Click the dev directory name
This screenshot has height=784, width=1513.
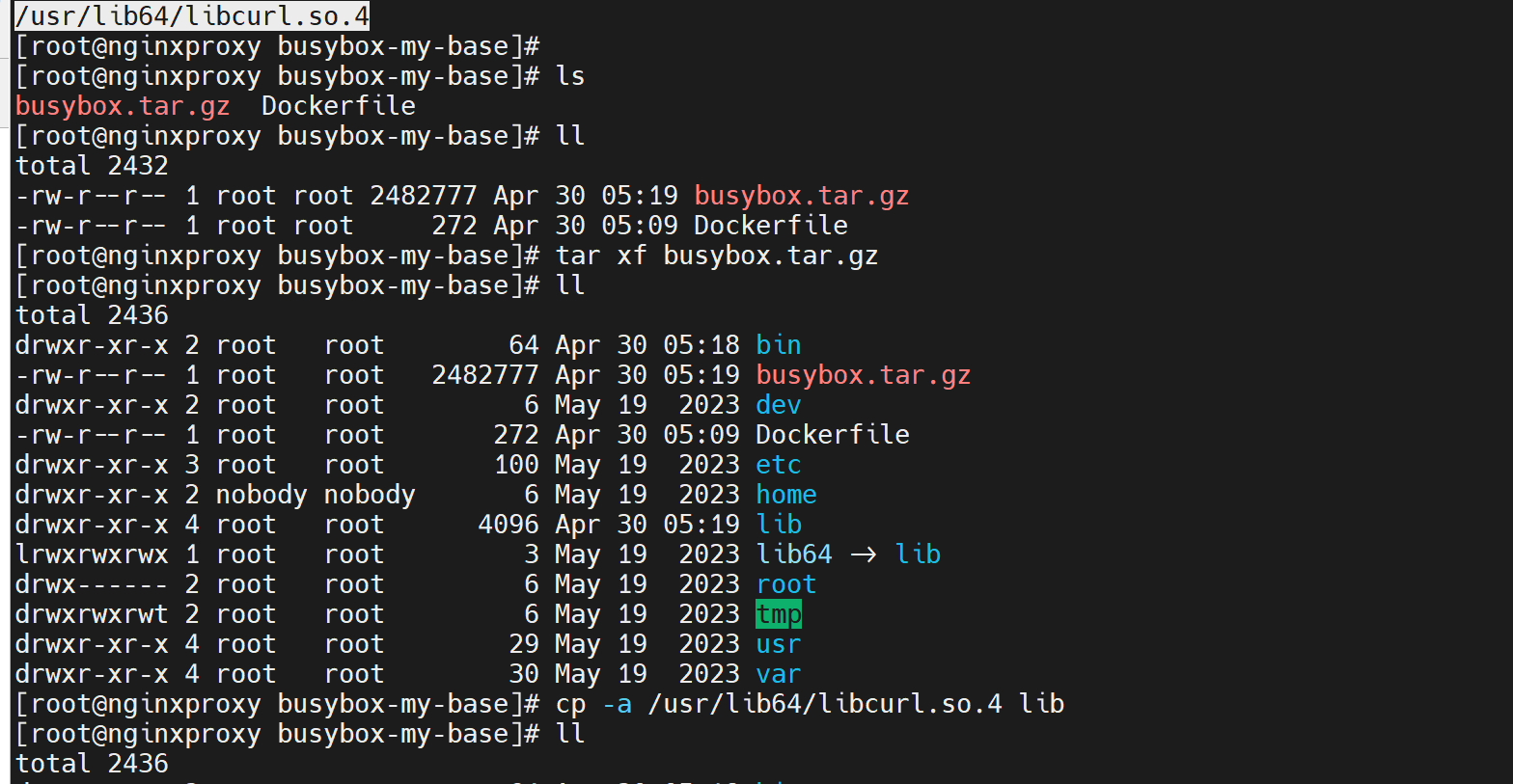coord(778,405)
